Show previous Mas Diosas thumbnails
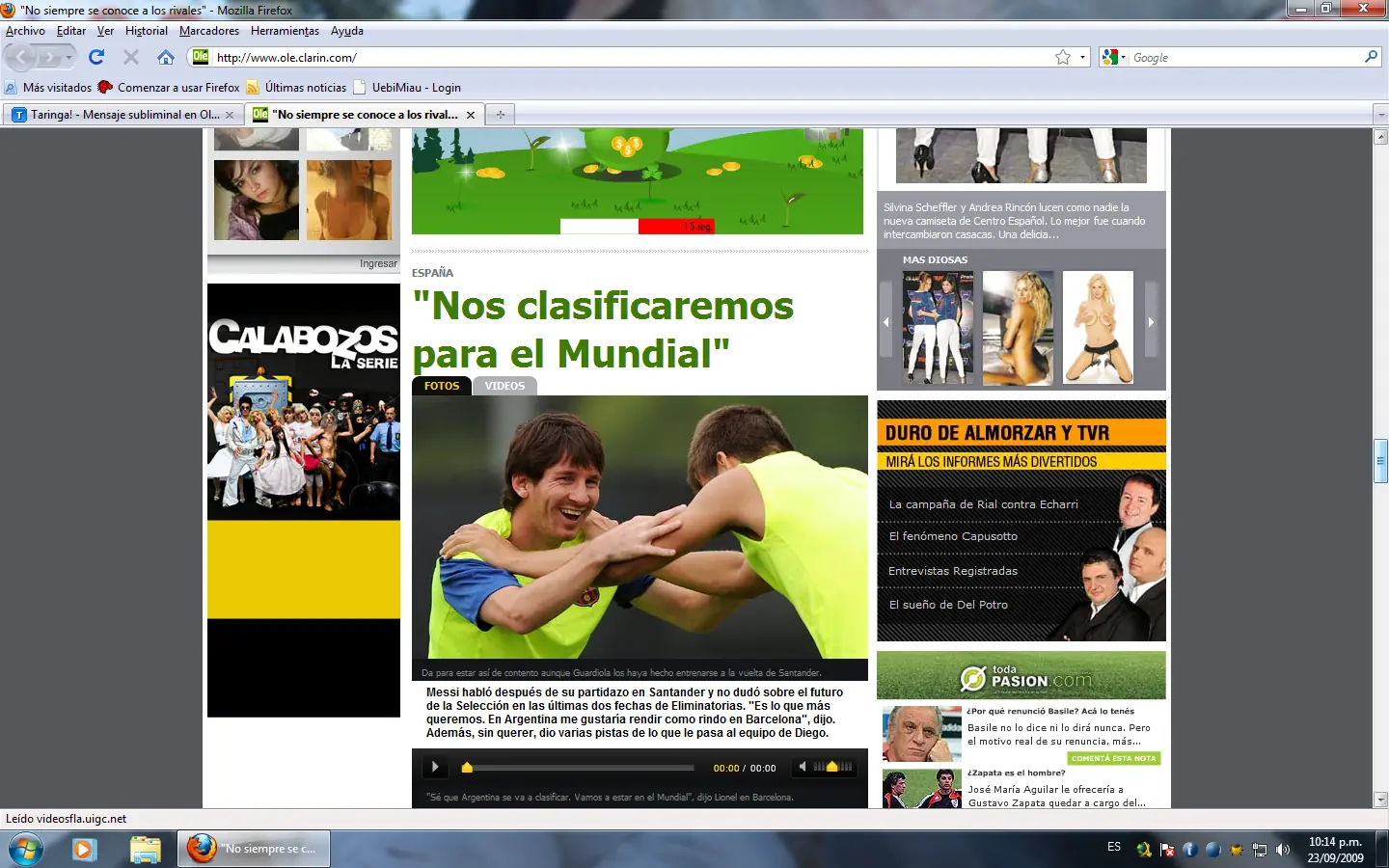1389x868 pixels. pos(886,322)
